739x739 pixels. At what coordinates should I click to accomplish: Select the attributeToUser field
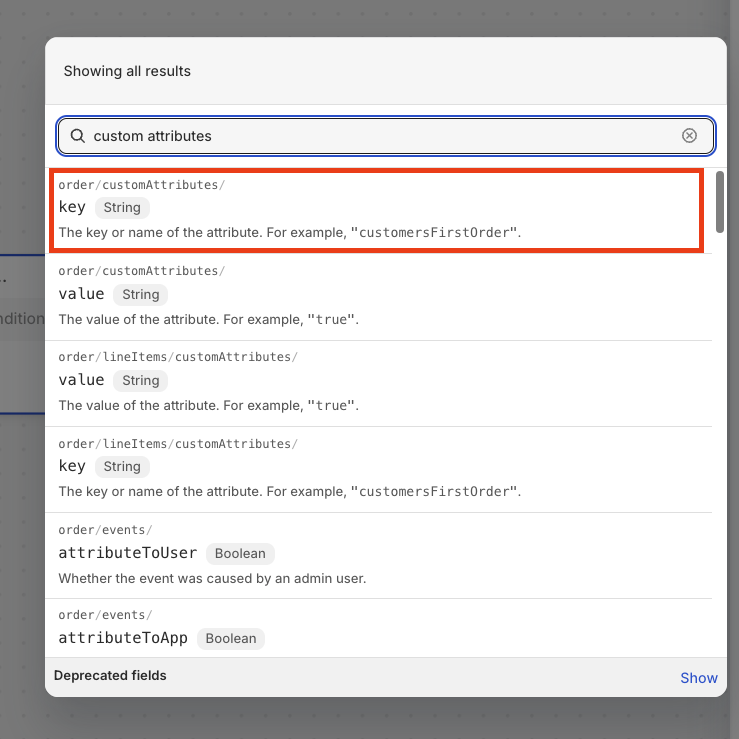[x=128, y=553]
